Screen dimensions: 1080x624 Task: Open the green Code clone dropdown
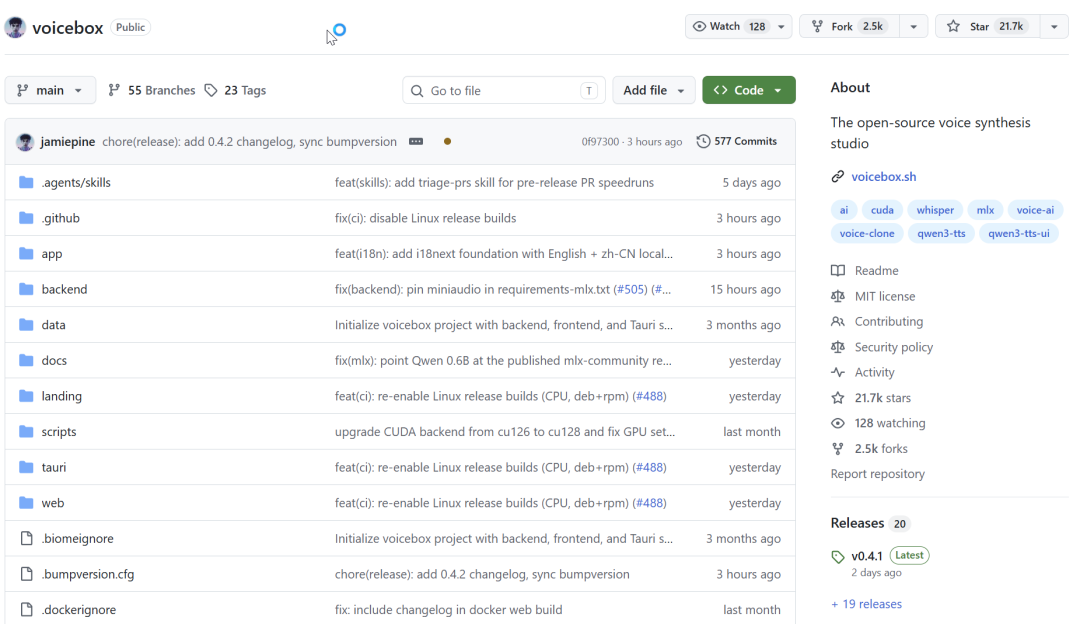(748, 90)
